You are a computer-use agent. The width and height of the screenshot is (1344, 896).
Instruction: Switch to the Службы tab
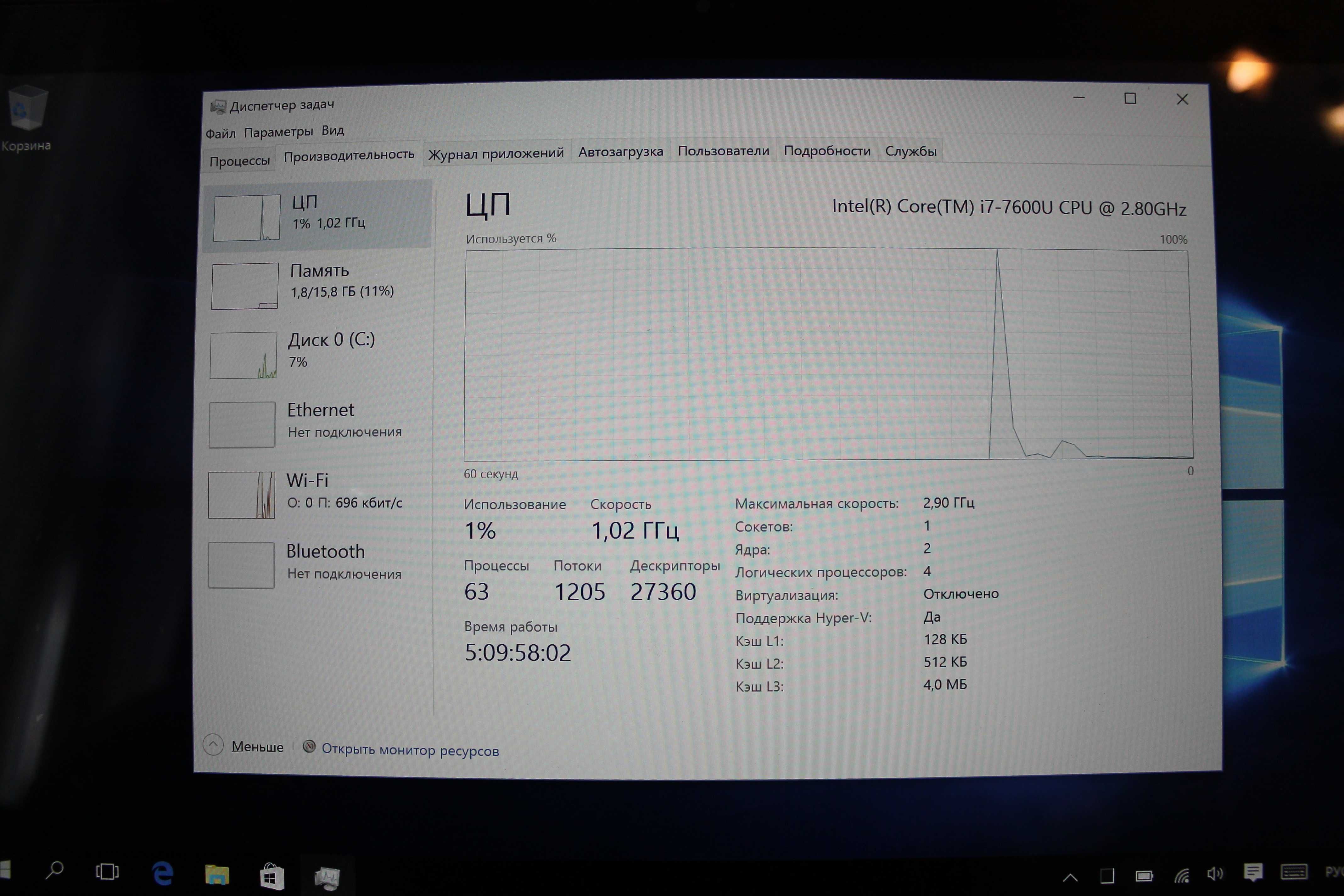coord(911,151)
